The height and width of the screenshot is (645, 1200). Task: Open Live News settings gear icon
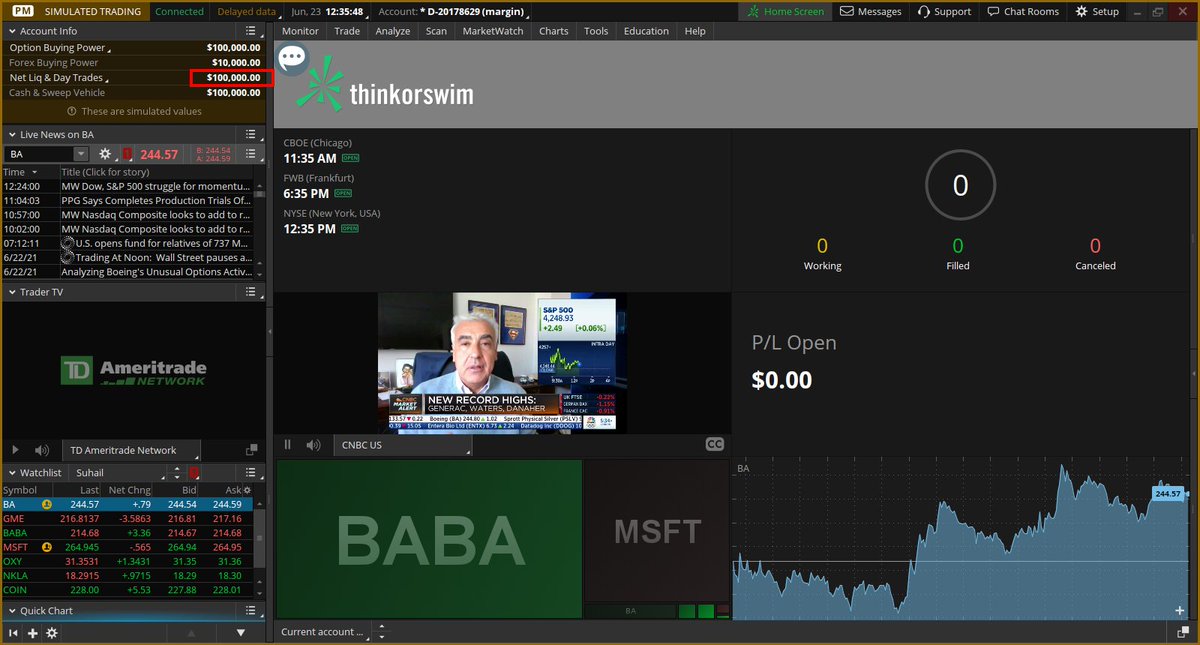pyautogui.click(x=105, y=154)
